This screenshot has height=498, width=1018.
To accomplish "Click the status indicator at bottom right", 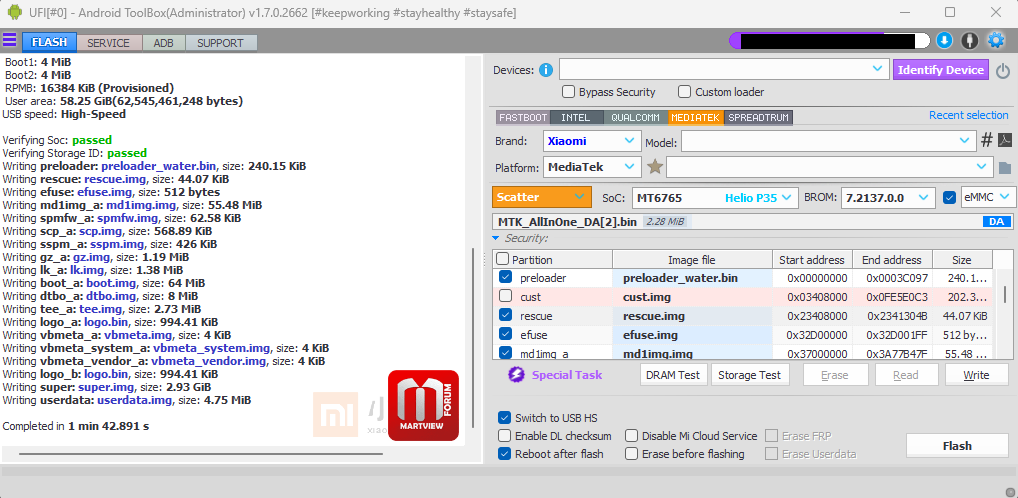I will [x=1010, y=492].
